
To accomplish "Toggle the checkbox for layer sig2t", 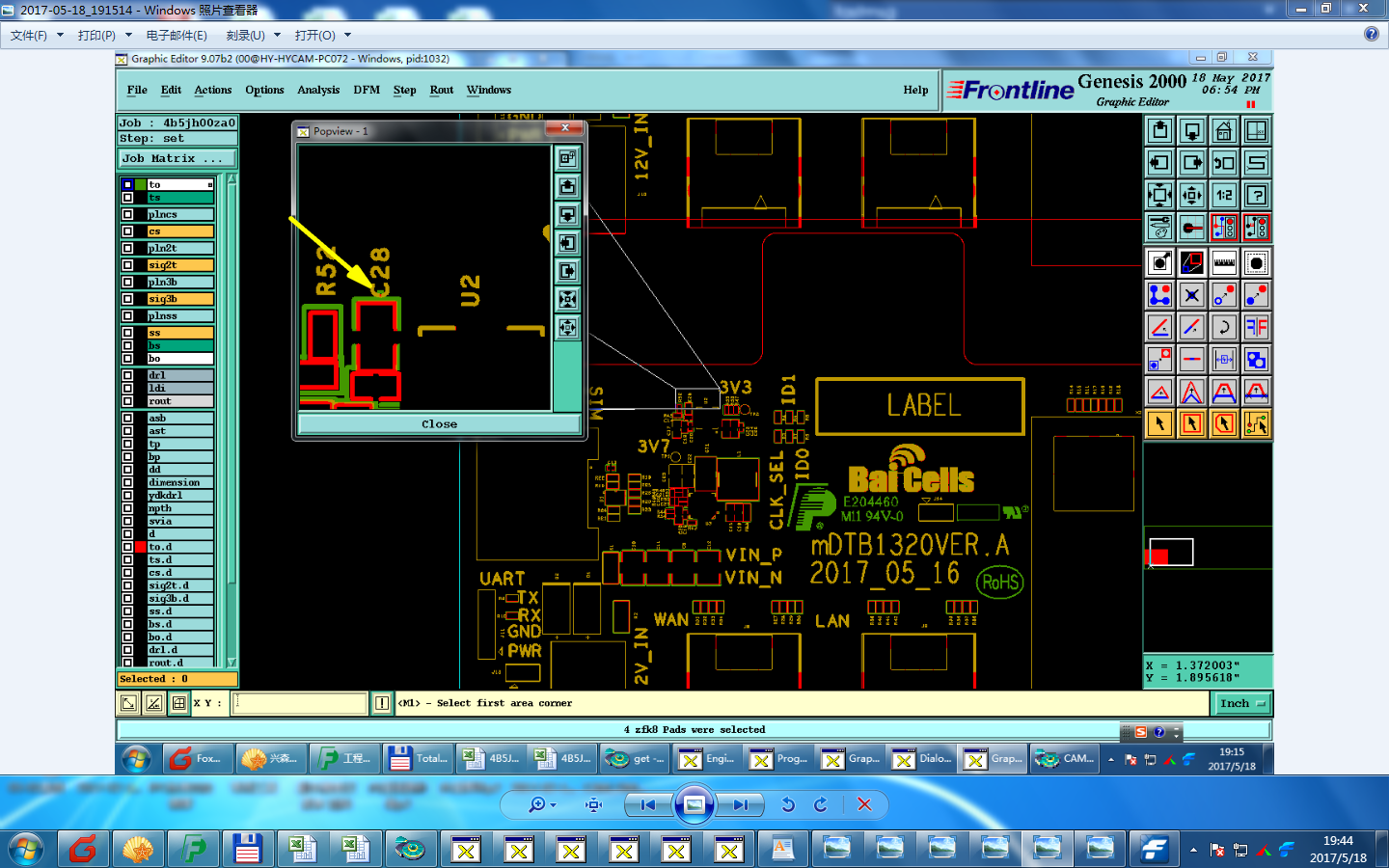I will pos(127,265).
